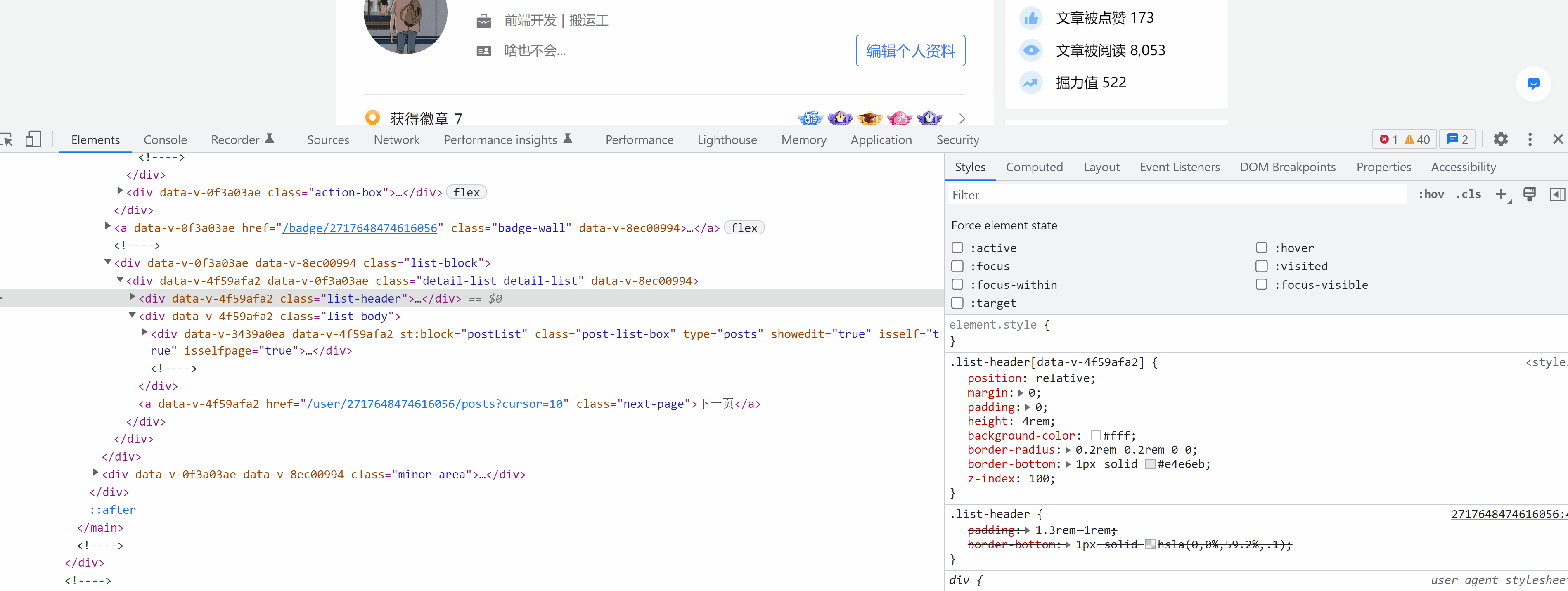Enable the :hover force state checkbox
Image resolution: width=1568 pixels, height=591 pixels.
(x=1261, y=248)
